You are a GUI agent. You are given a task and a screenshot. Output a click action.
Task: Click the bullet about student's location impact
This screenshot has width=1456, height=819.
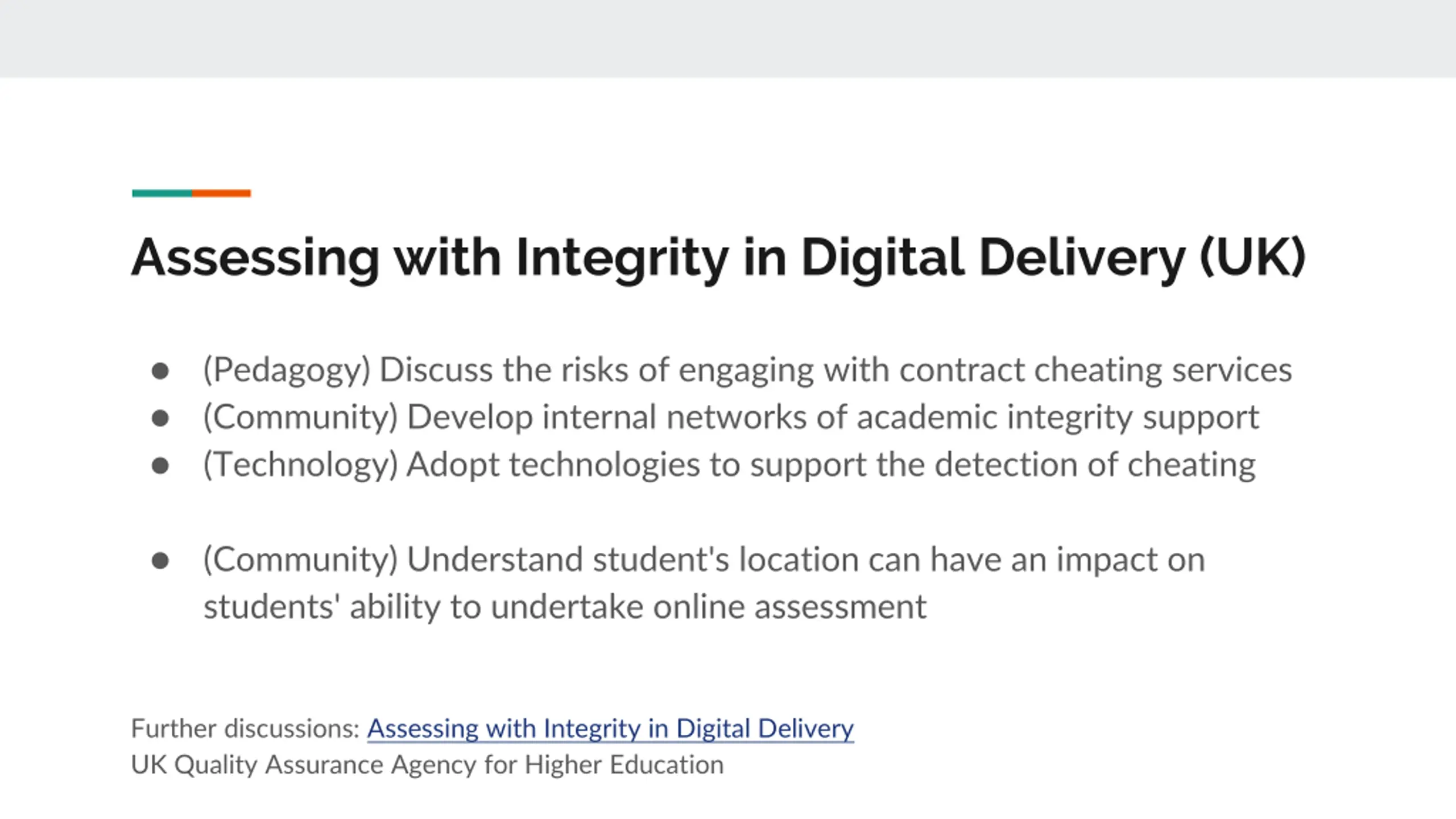[x=703, y=560]
